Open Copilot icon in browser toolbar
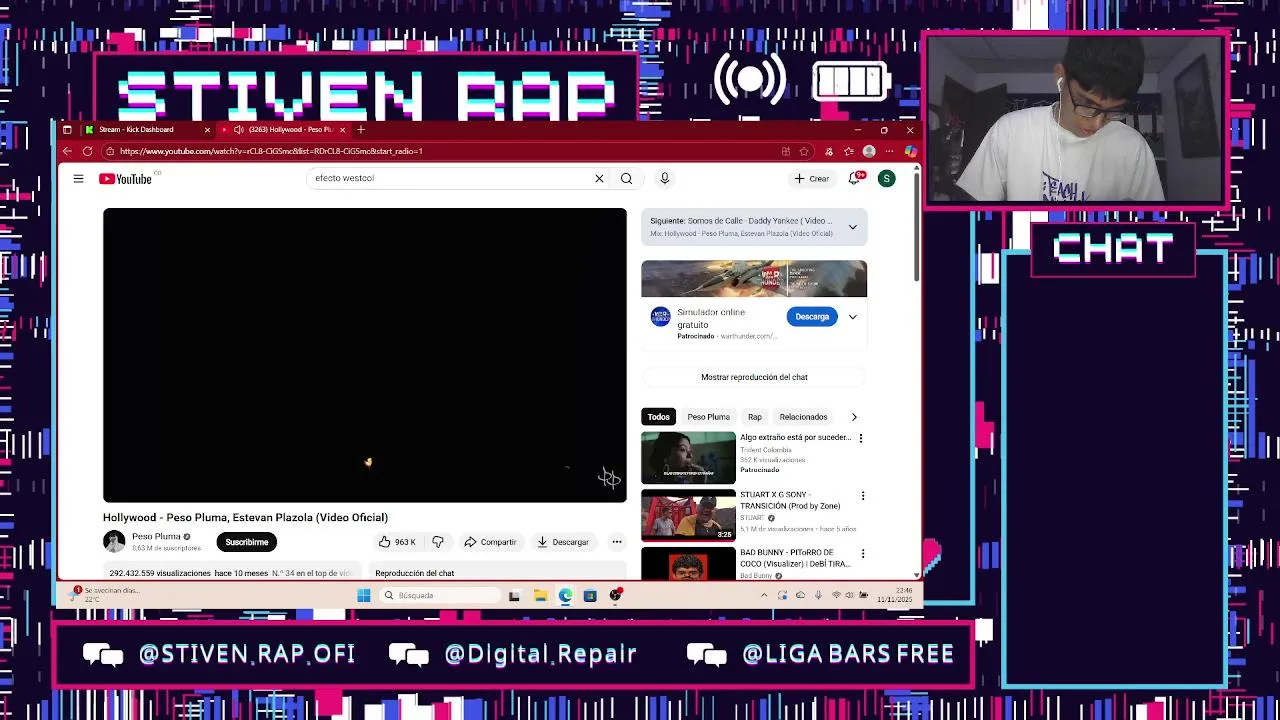The width and height of the screenshot is (1280, 720). click(910, 151)
